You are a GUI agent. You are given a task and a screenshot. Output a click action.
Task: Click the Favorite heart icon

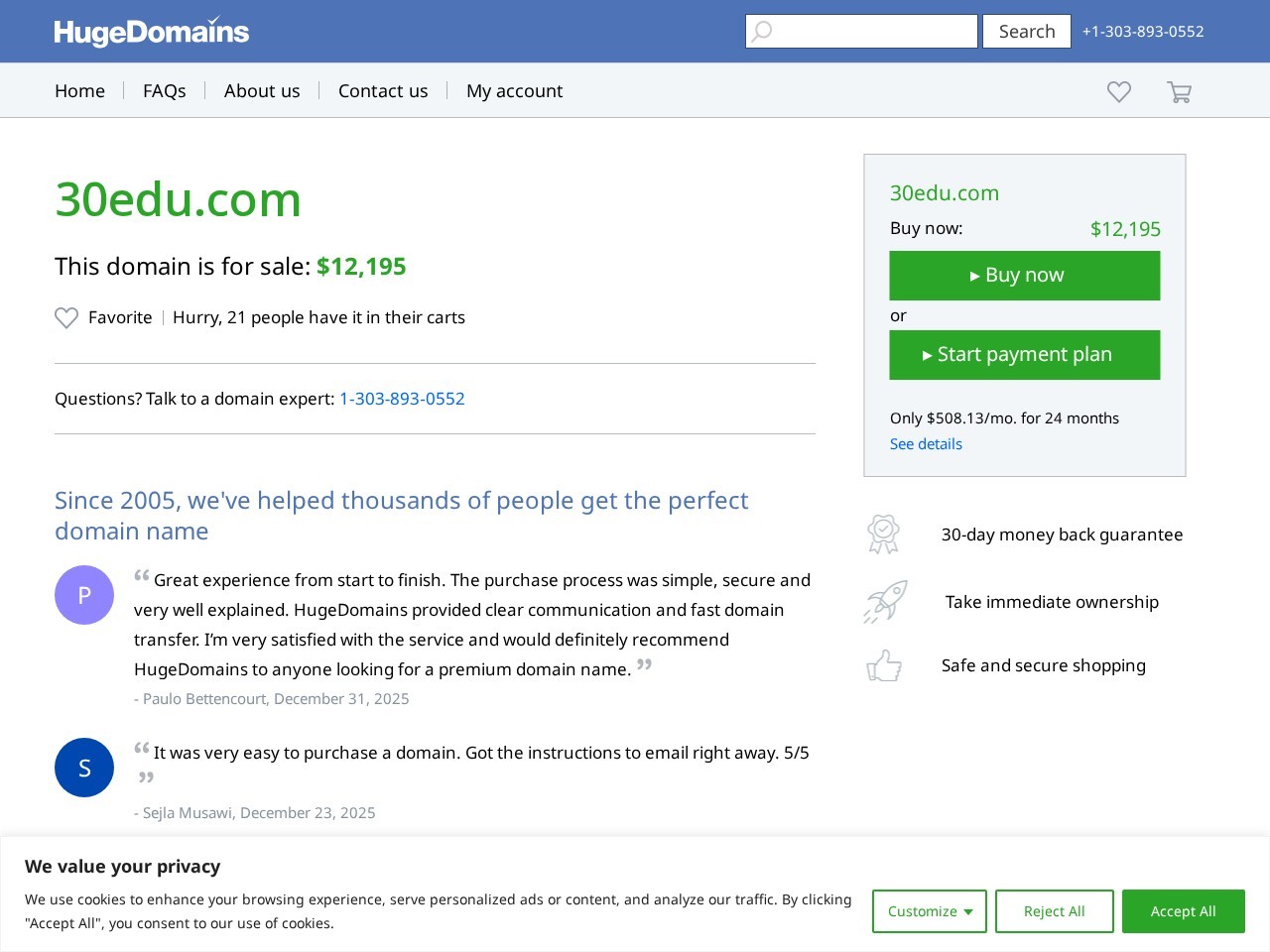pos(66,318)
